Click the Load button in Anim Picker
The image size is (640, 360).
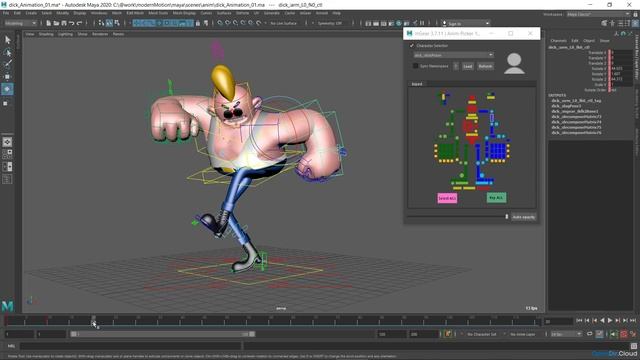468,66
